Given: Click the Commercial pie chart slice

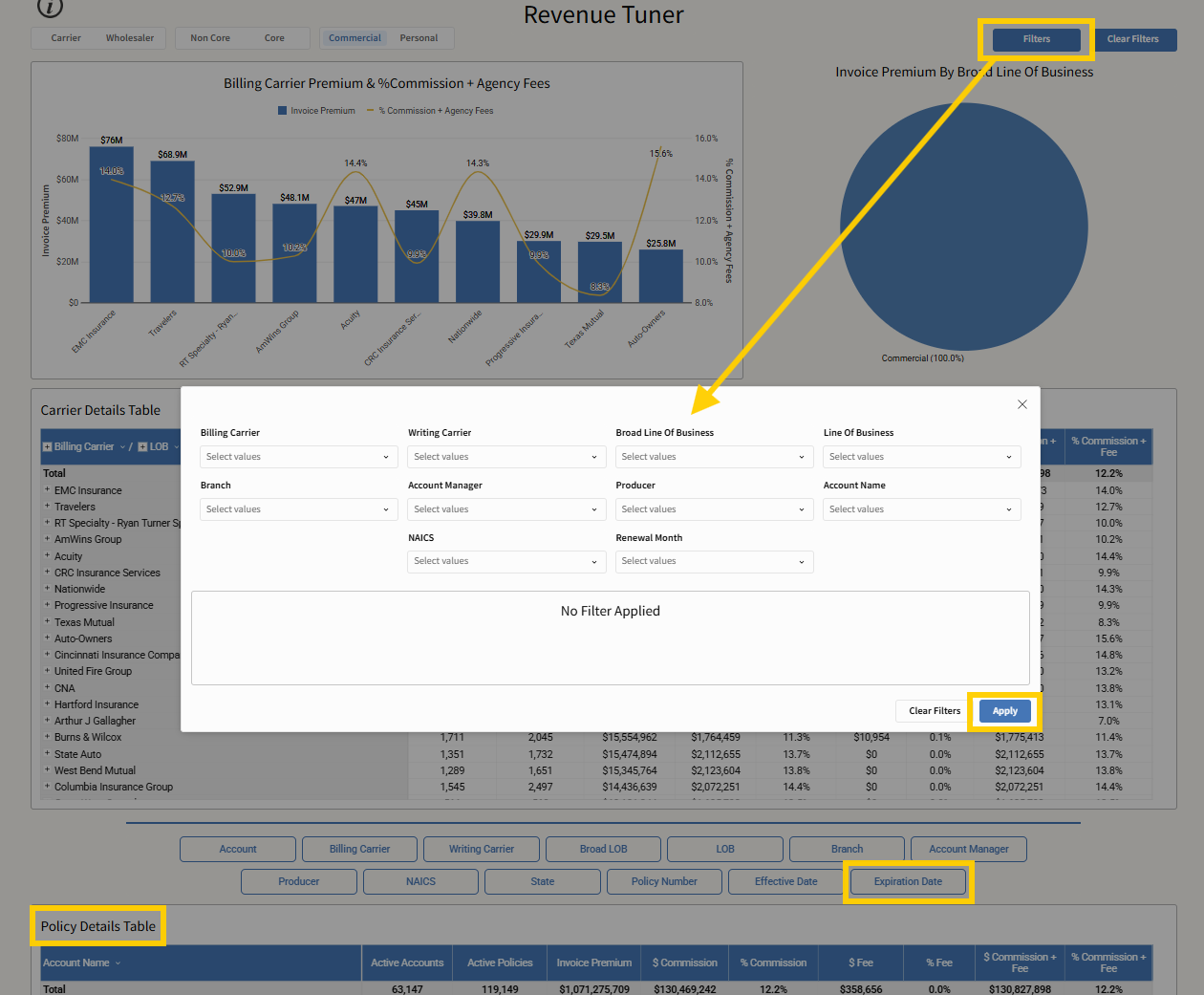Looking at the screenshot, I should tap(964, 227).
